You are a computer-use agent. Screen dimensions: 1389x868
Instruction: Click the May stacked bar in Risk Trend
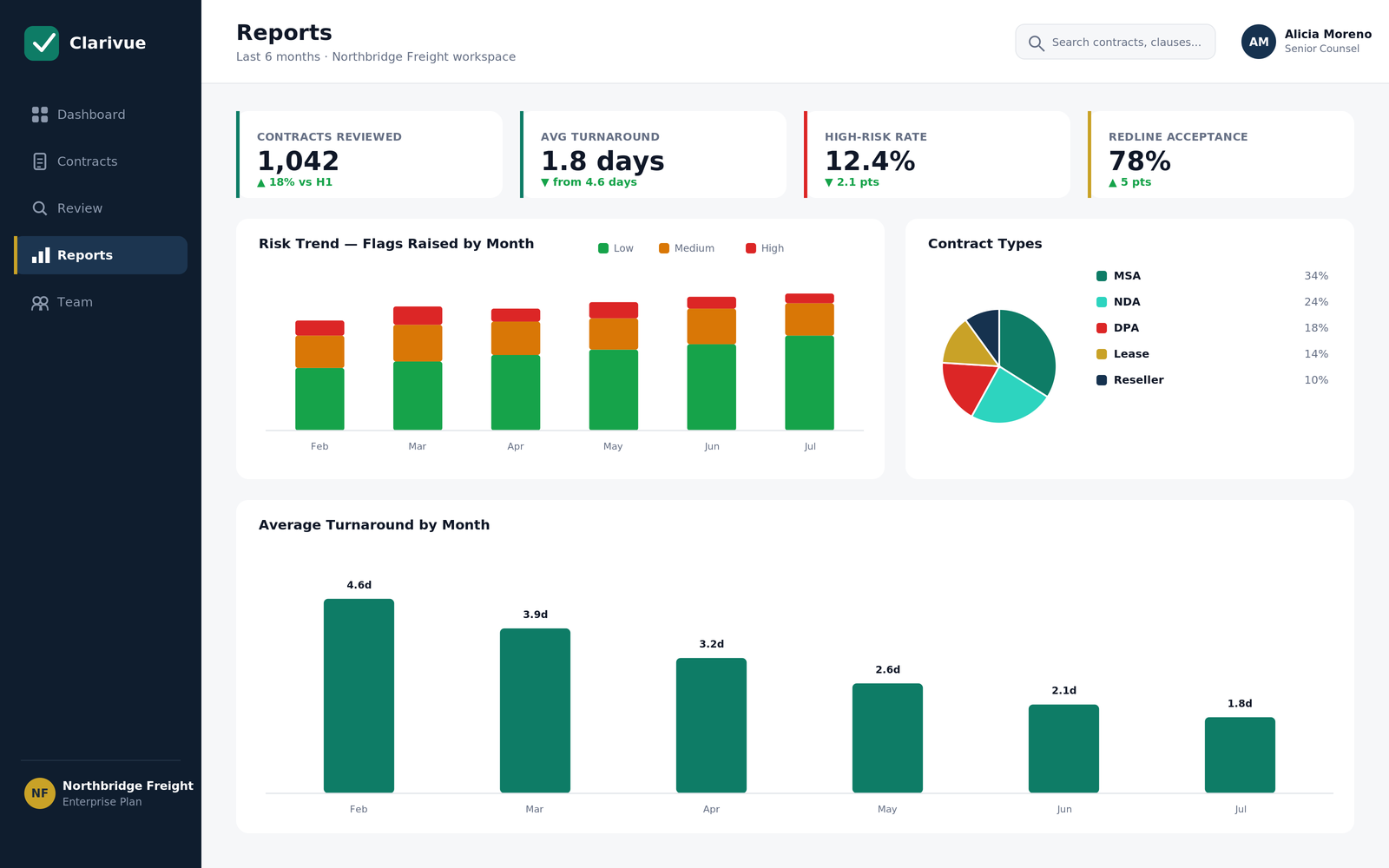[614, 365]
